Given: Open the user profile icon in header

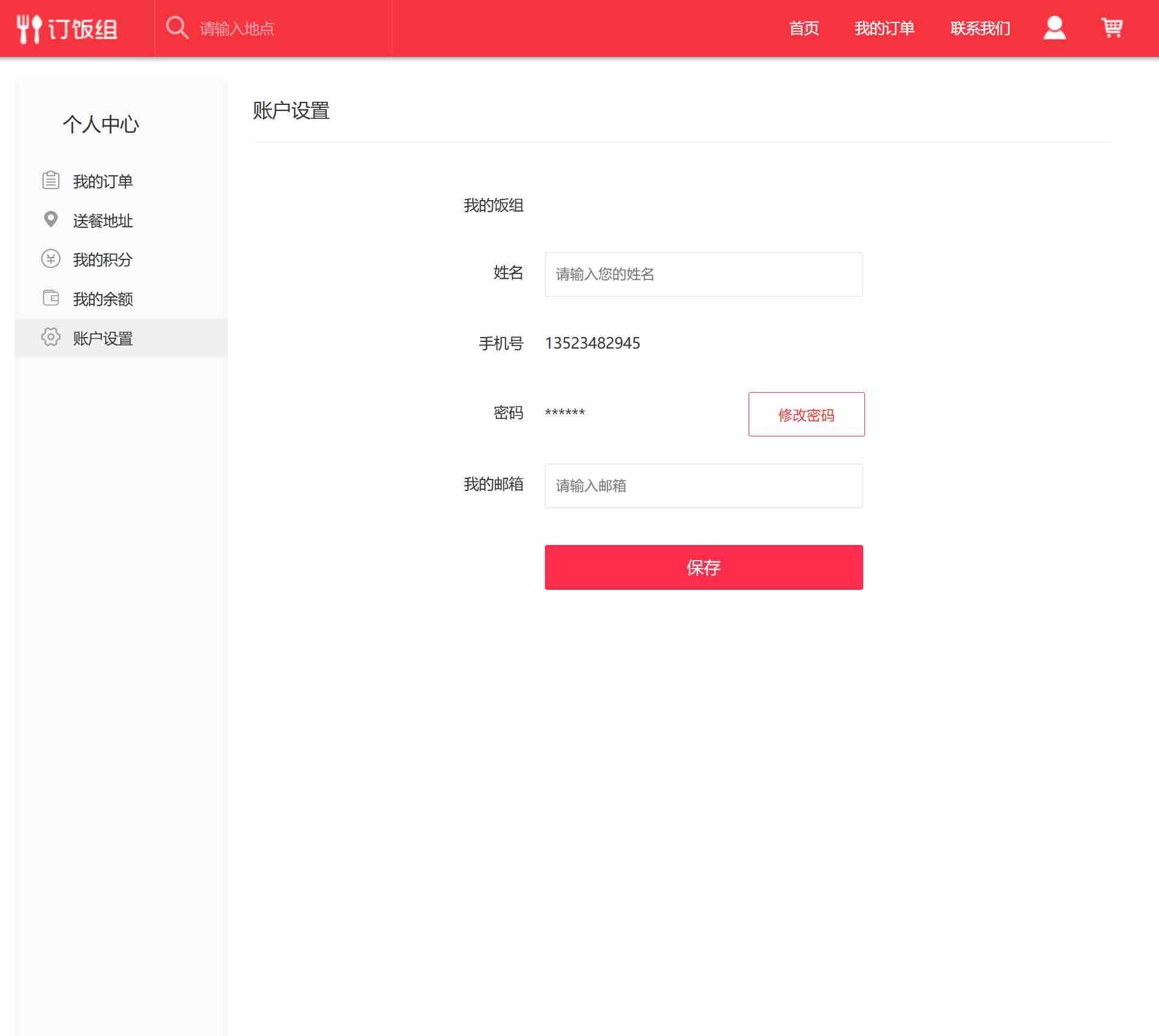Looking at the screenshot, I should [1055, 27].
